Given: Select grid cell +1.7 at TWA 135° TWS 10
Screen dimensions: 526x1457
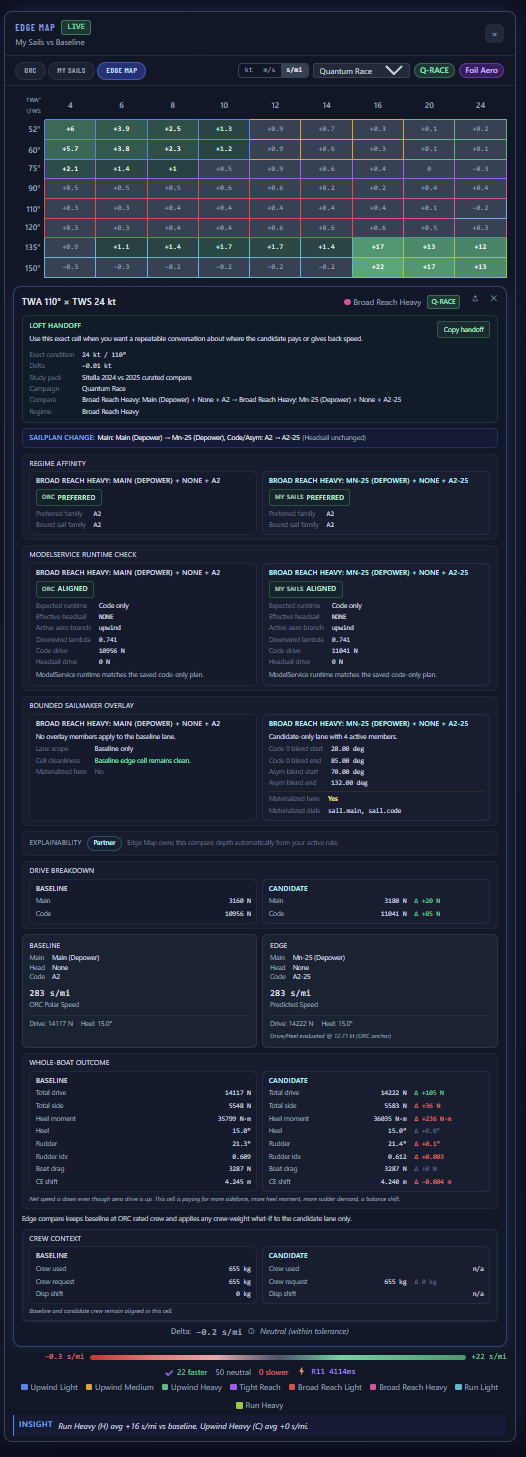Looking at the screenshot, I should point(224,246).
